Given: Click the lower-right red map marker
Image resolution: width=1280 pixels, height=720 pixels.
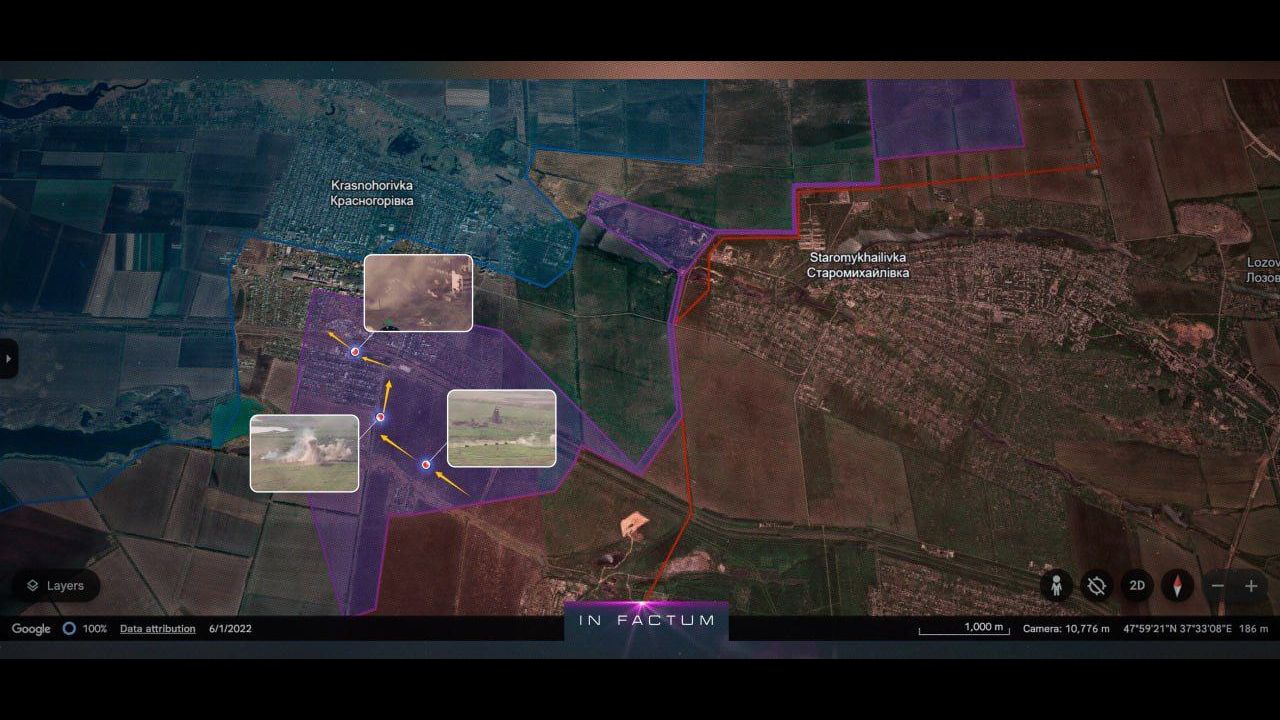Looking at the screenshot, I should click(x=425, y=463).
